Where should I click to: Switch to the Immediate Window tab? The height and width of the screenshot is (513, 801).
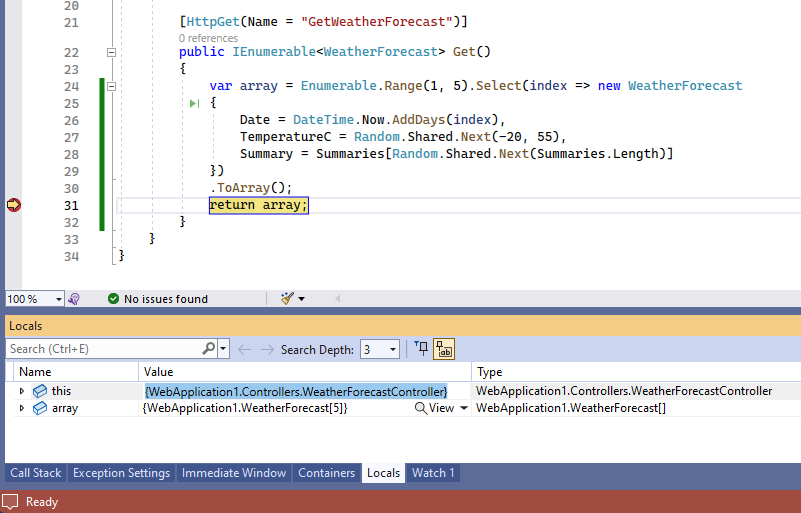point(234,473)
